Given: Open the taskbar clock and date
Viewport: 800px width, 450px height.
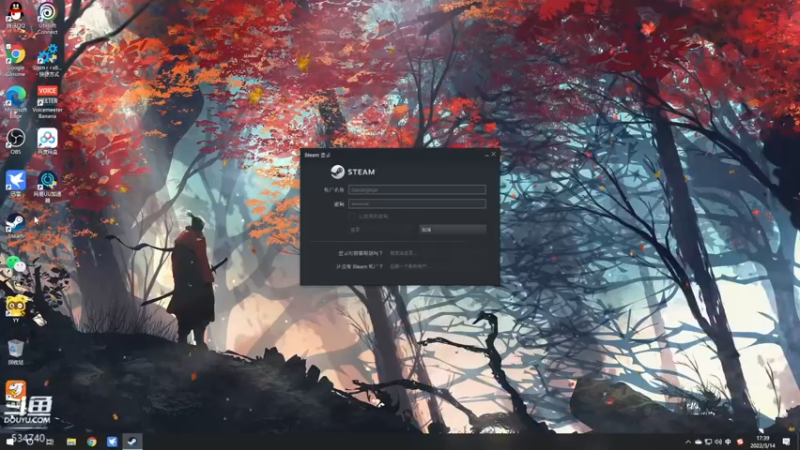Looking at the screenshot, I should [x=763, y=441].
